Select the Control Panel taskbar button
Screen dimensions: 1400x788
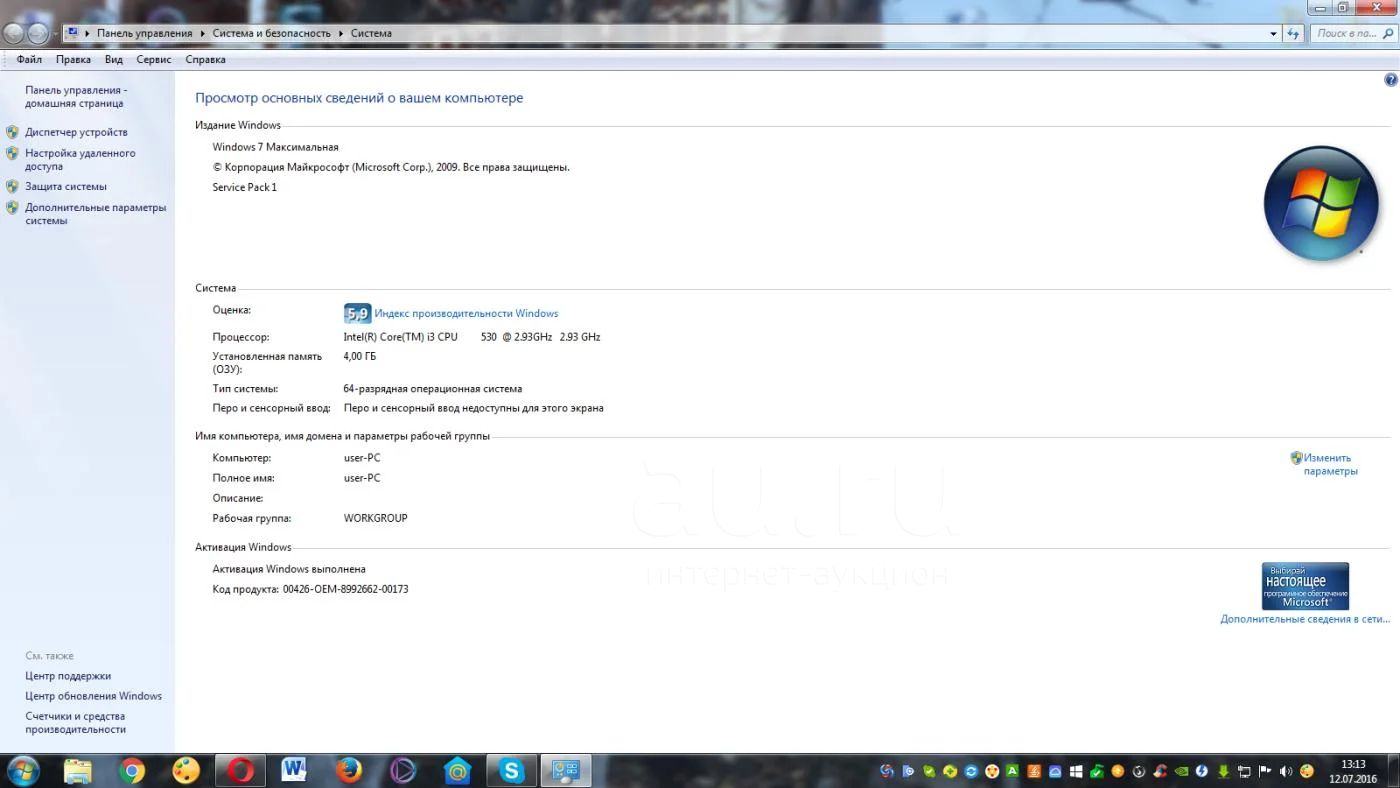(566, 771)
